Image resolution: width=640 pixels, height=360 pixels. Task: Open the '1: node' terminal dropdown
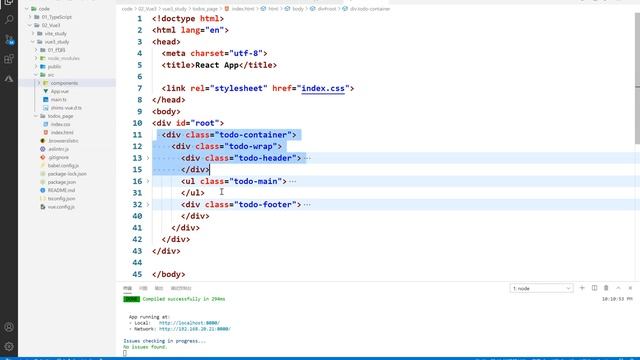coord(541,289)
